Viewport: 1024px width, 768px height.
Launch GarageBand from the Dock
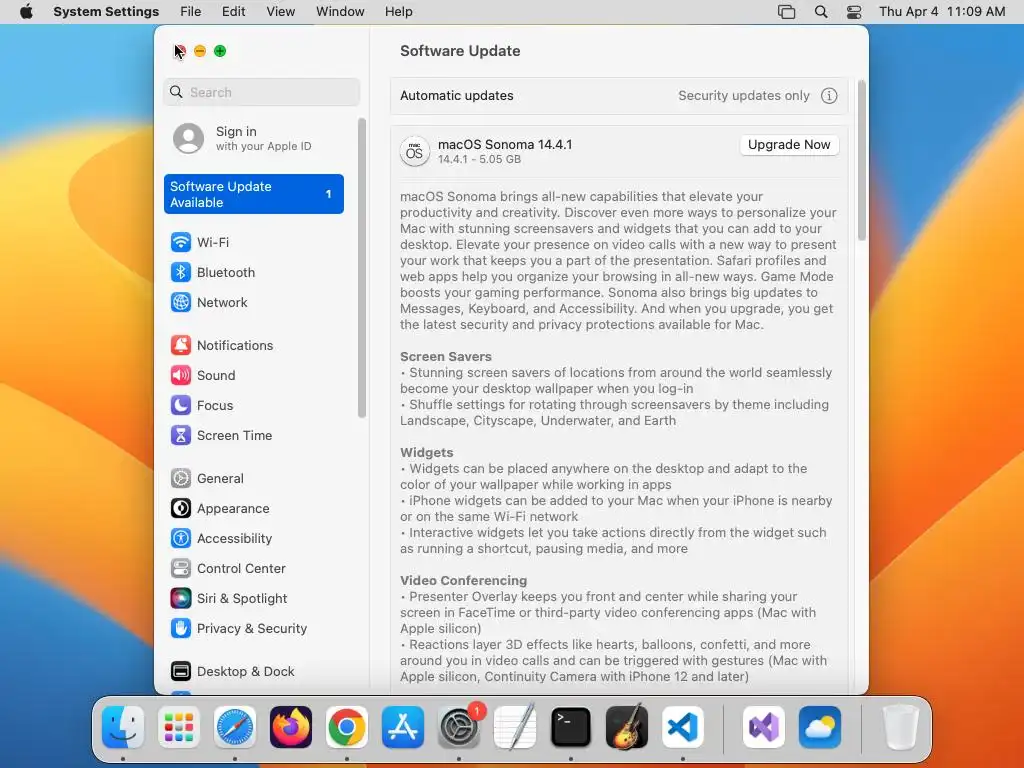click(x=627, y=727)
